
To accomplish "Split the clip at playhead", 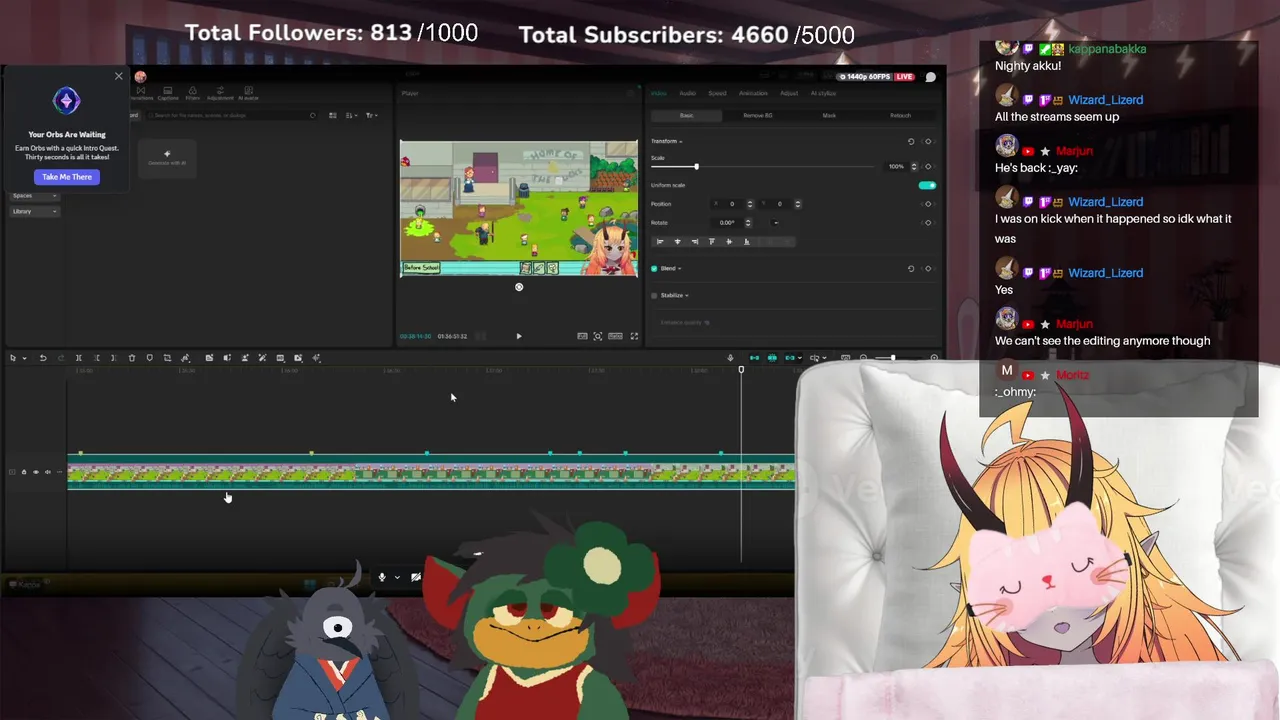I will [x=79, y=358].
